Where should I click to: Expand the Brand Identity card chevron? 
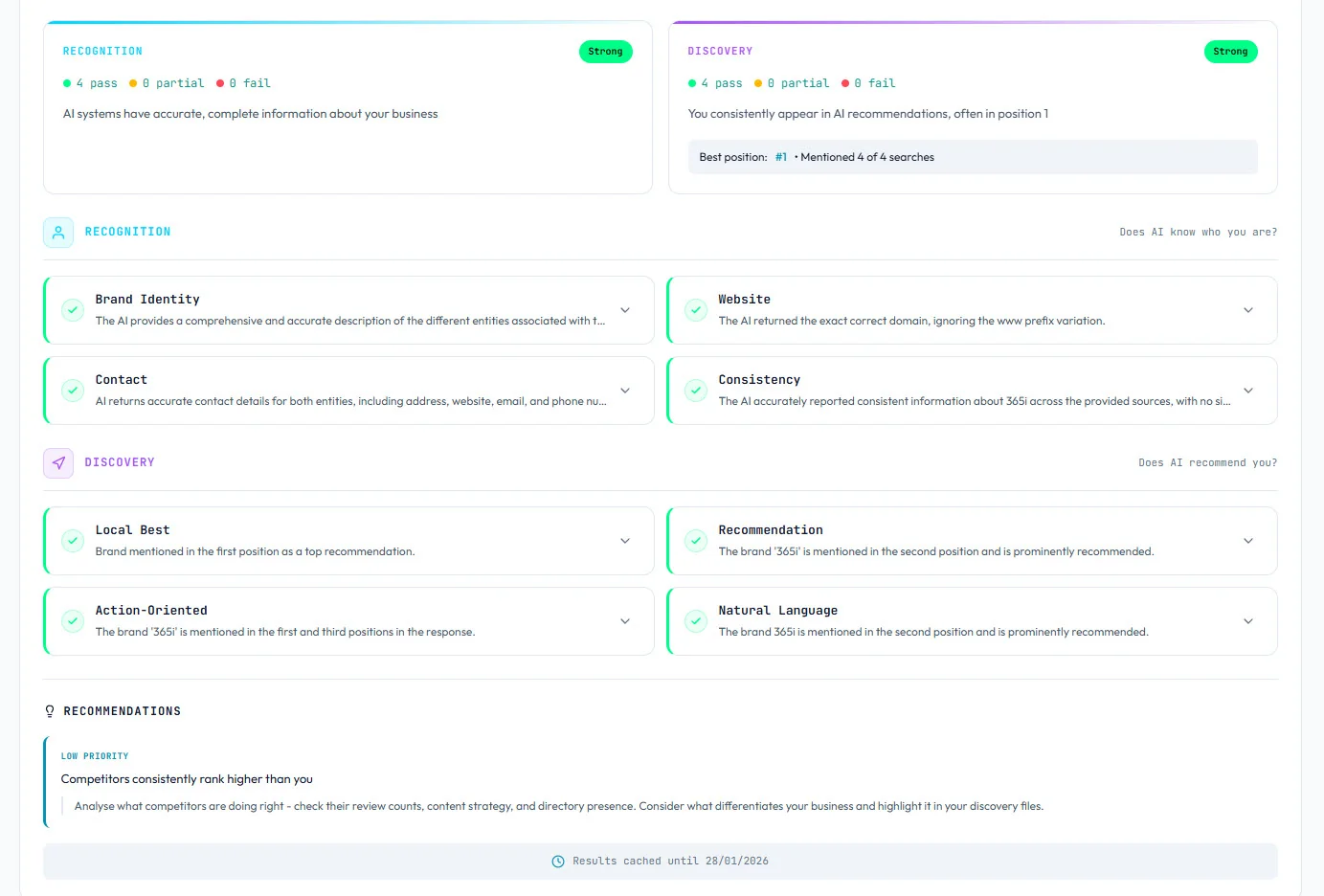point(625,310)
